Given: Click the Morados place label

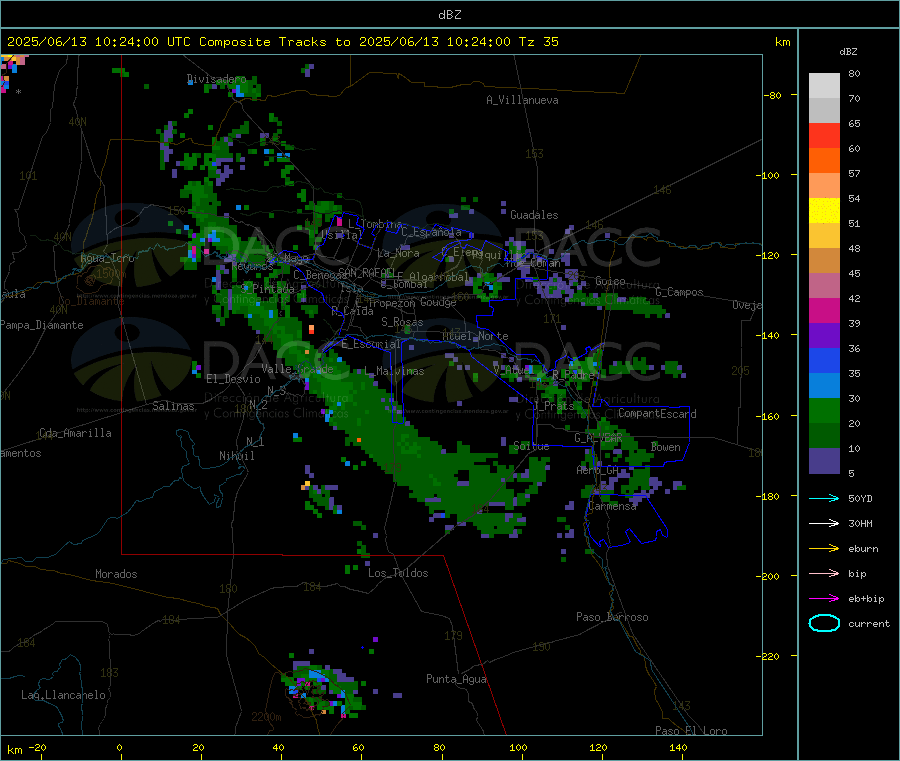Looking at the screenshot, I should pyautogui.click(x=117, y=574).
